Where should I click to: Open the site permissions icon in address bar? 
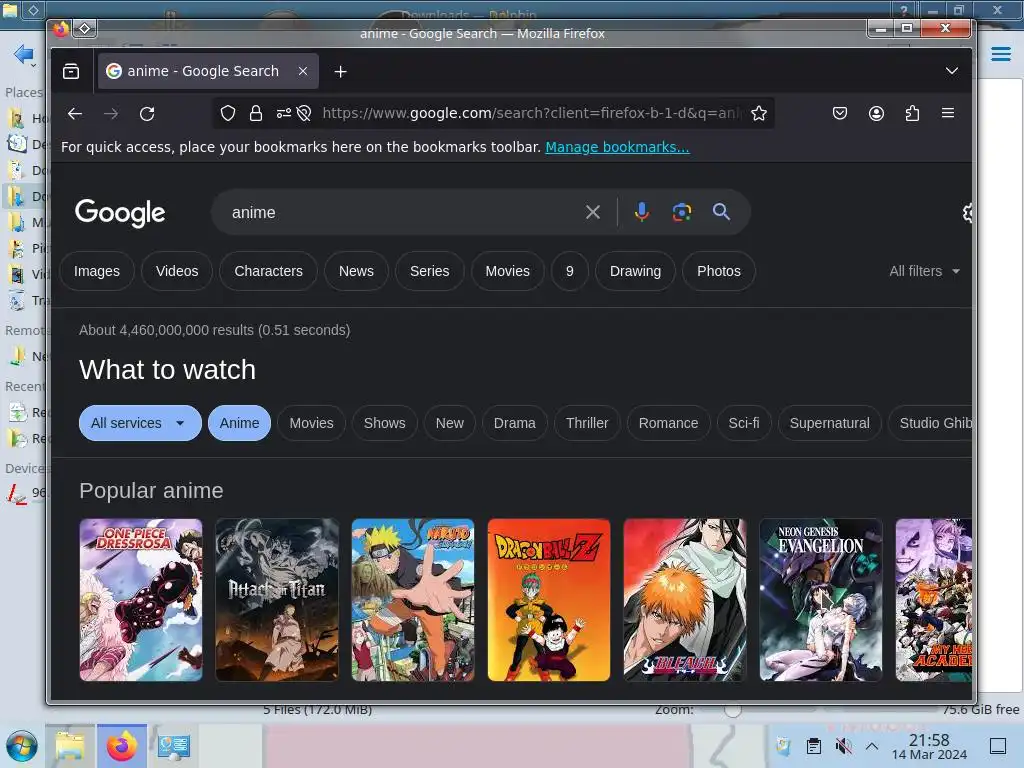[x=283, y=113]
